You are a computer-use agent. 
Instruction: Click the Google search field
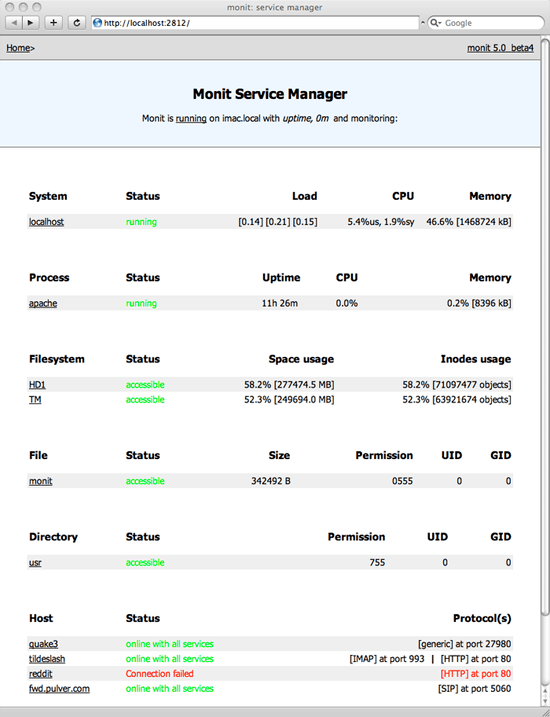[x=486, y=22]
